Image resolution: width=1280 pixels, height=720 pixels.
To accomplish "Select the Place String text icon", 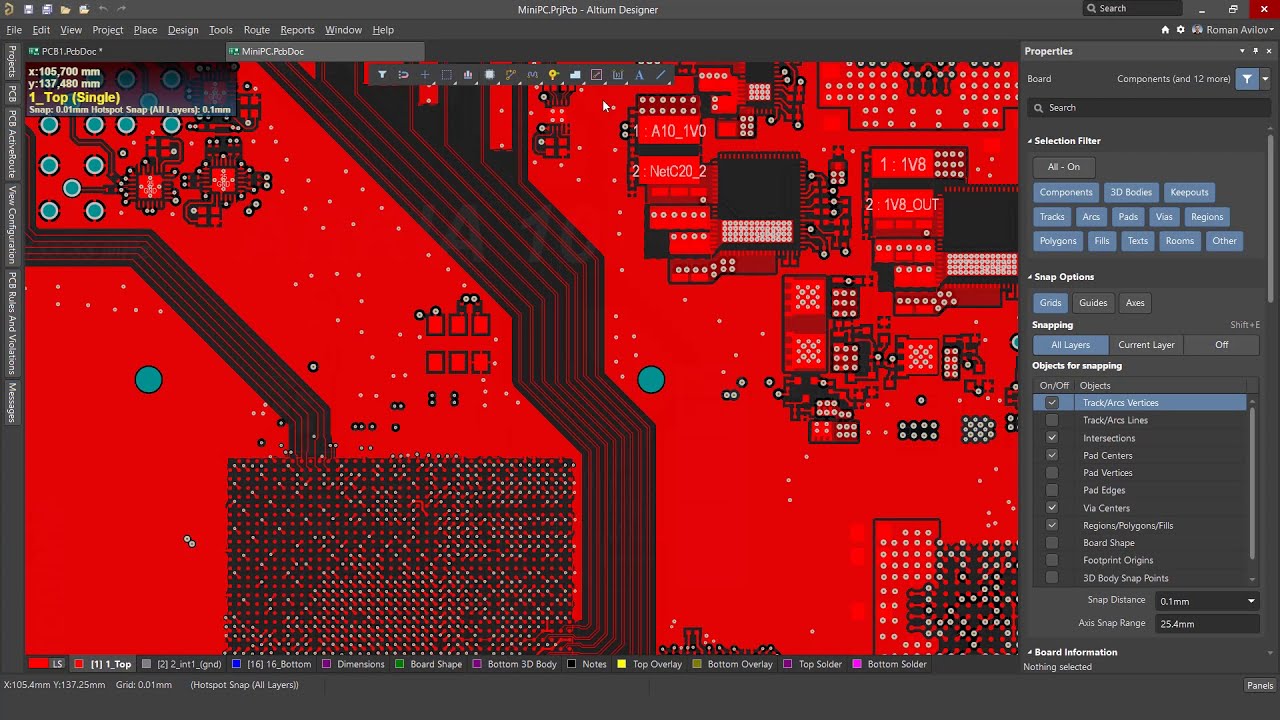I will pyautogui.click(x=639, y=75).
